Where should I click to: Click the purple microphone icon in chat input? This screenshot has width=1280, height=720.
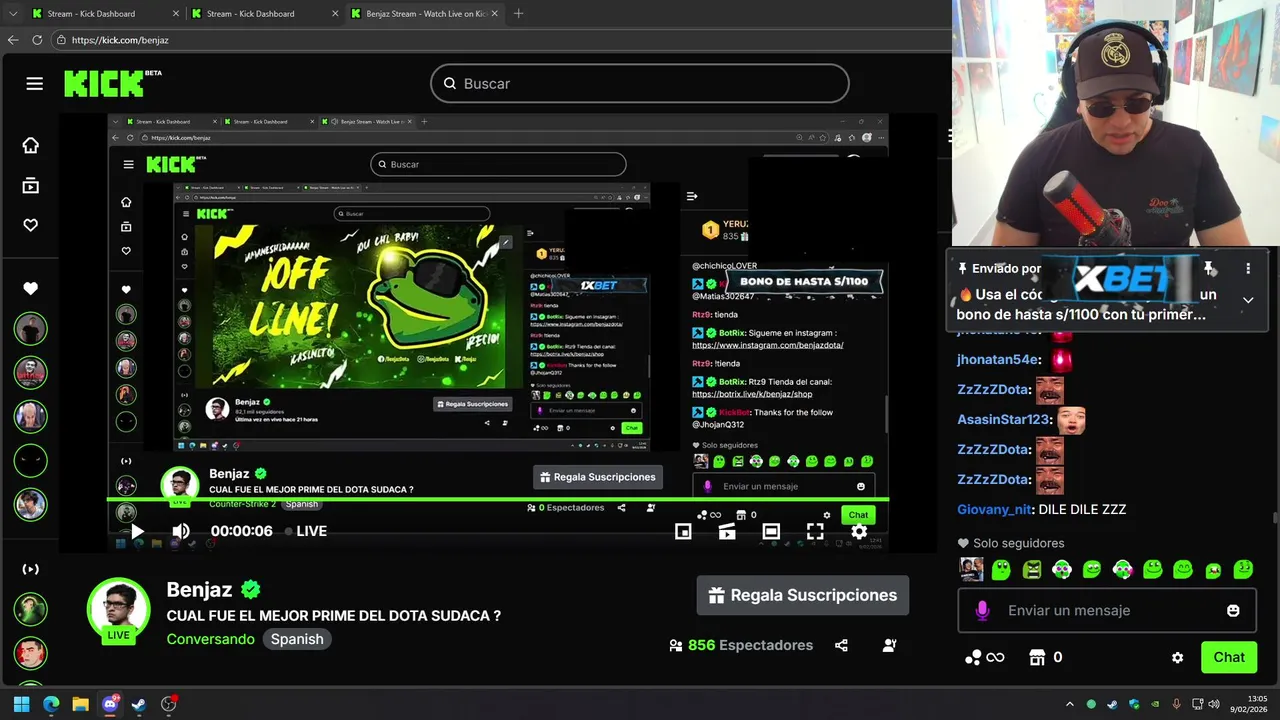(983, 611)
